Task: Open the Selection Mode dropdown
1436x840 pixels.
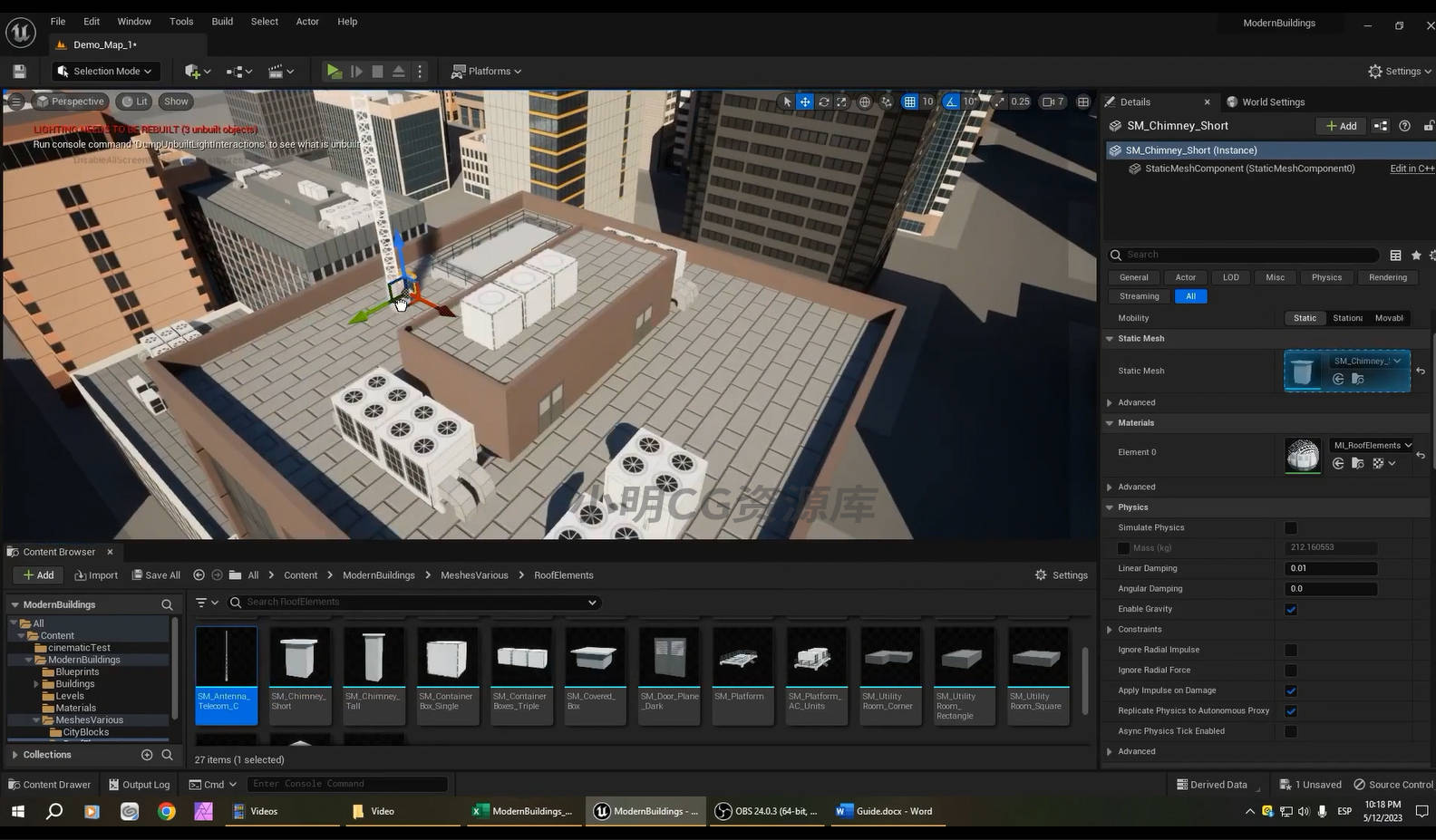Action: 103,72
